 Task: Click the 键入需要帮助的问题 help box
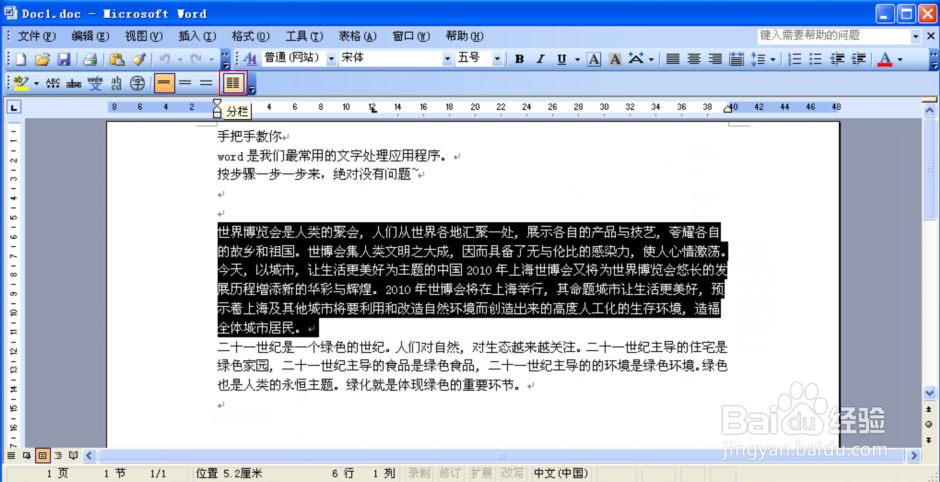click(x=833, y=36)
